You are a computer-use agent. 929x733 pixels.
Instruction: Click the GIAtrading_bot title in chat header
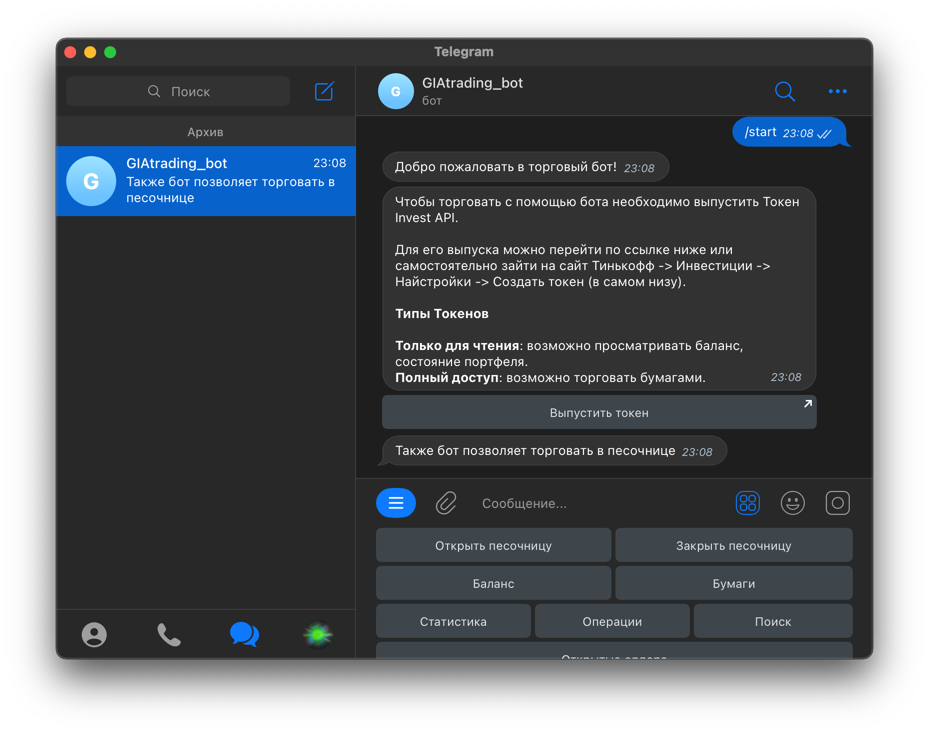coord(472,83)
